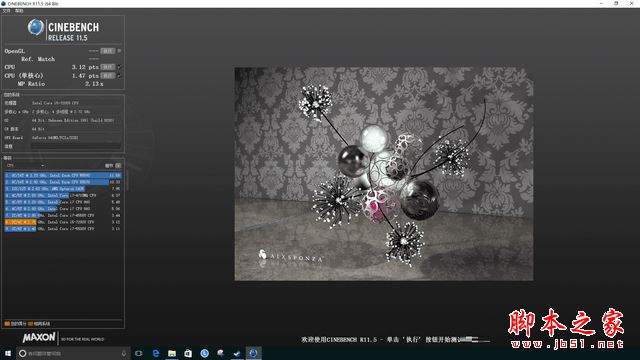Select ranking row 9 scoring 3.11
This screenshot has height=360, width=640.
(63, 229)
